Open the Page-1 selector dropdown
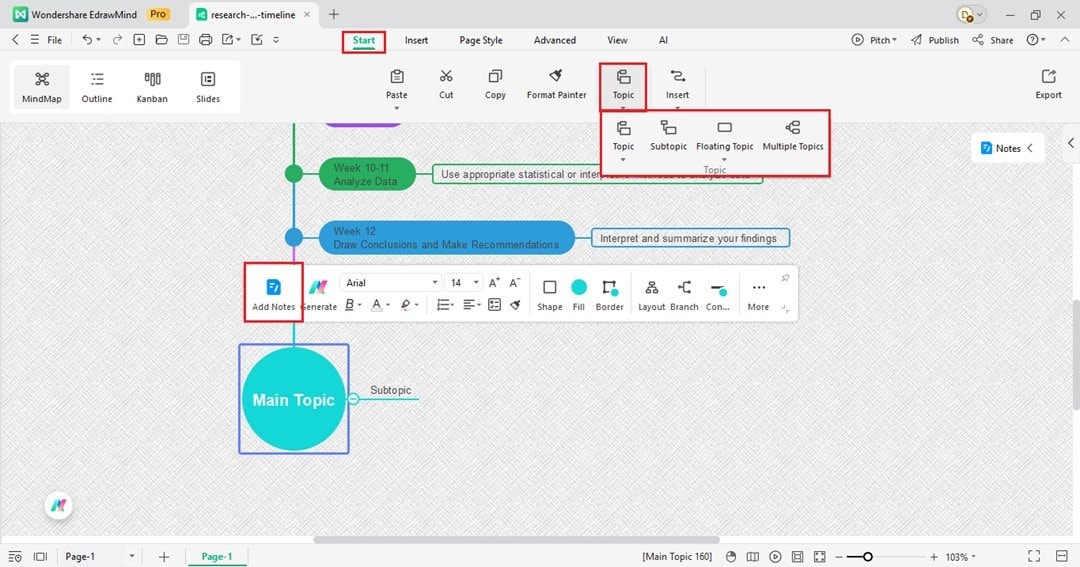The width and height of the screenshot is (1080, 567). click(x=100, y=556)
